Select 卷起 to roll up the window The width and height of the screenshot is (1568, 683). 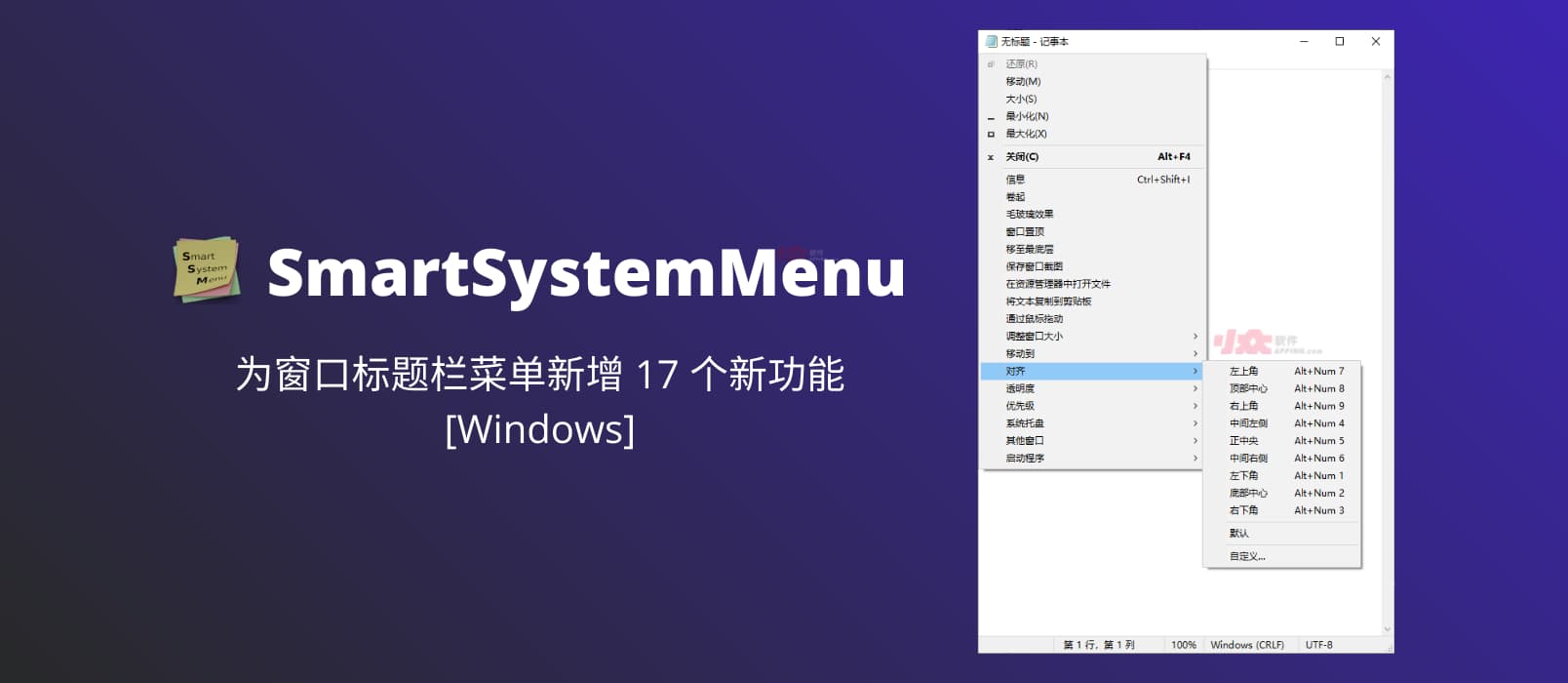pos(1092,197)
